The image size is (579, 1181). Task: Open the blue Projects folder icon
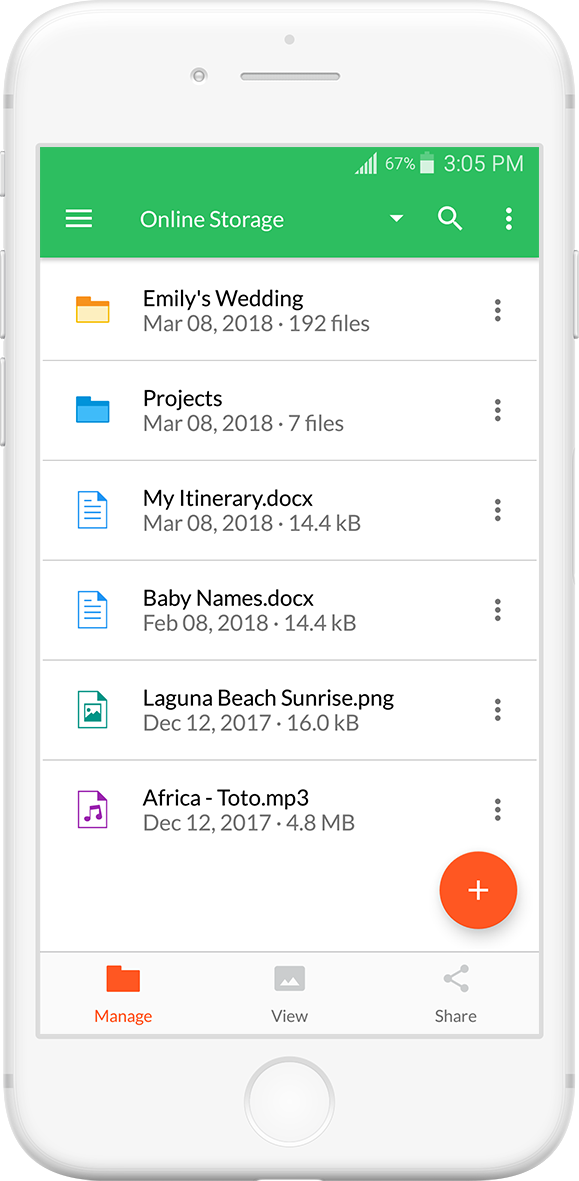(93, 410)
